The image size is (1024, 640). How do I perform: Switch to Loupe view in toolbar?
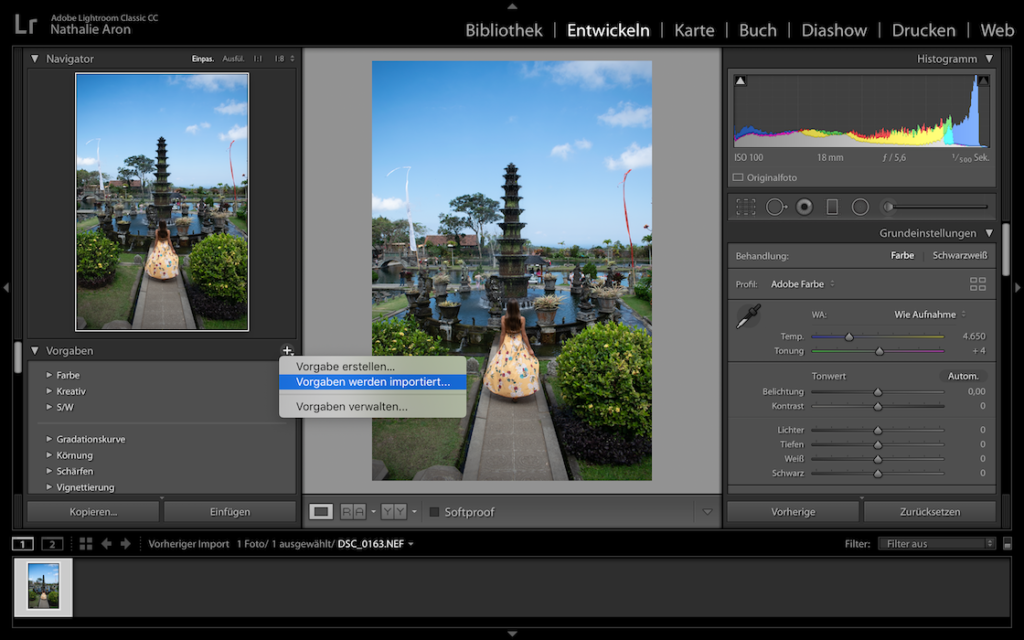coord(321,511)
